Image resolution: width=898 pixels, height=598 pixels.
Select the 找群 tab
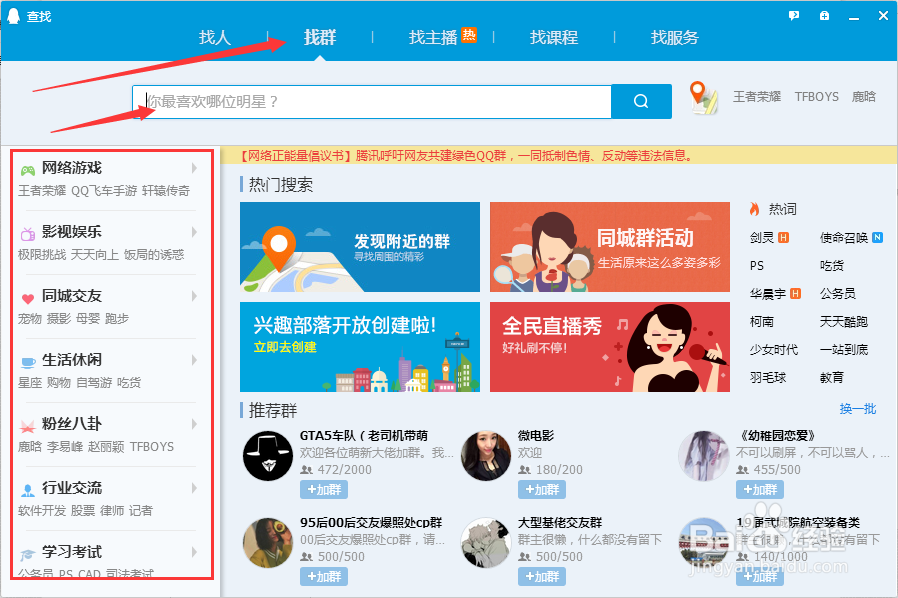(320, 38)
